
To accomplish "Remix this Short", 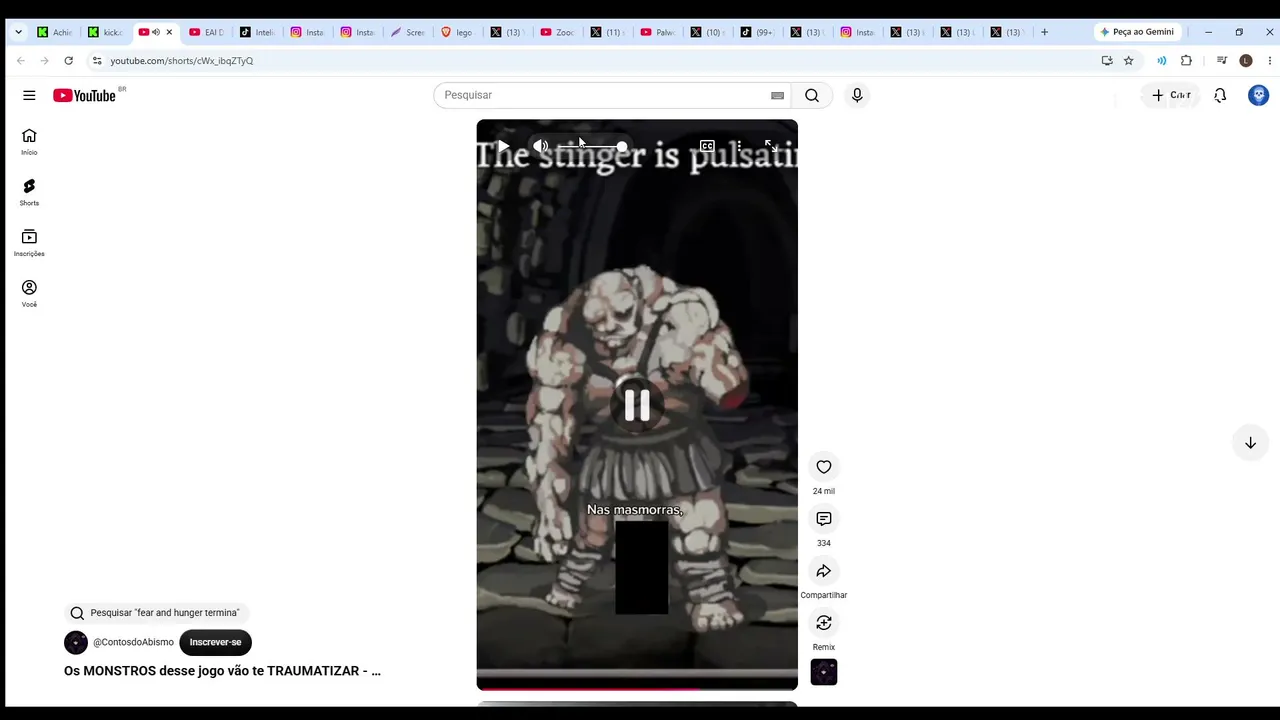I will click(x=824, y=623).
